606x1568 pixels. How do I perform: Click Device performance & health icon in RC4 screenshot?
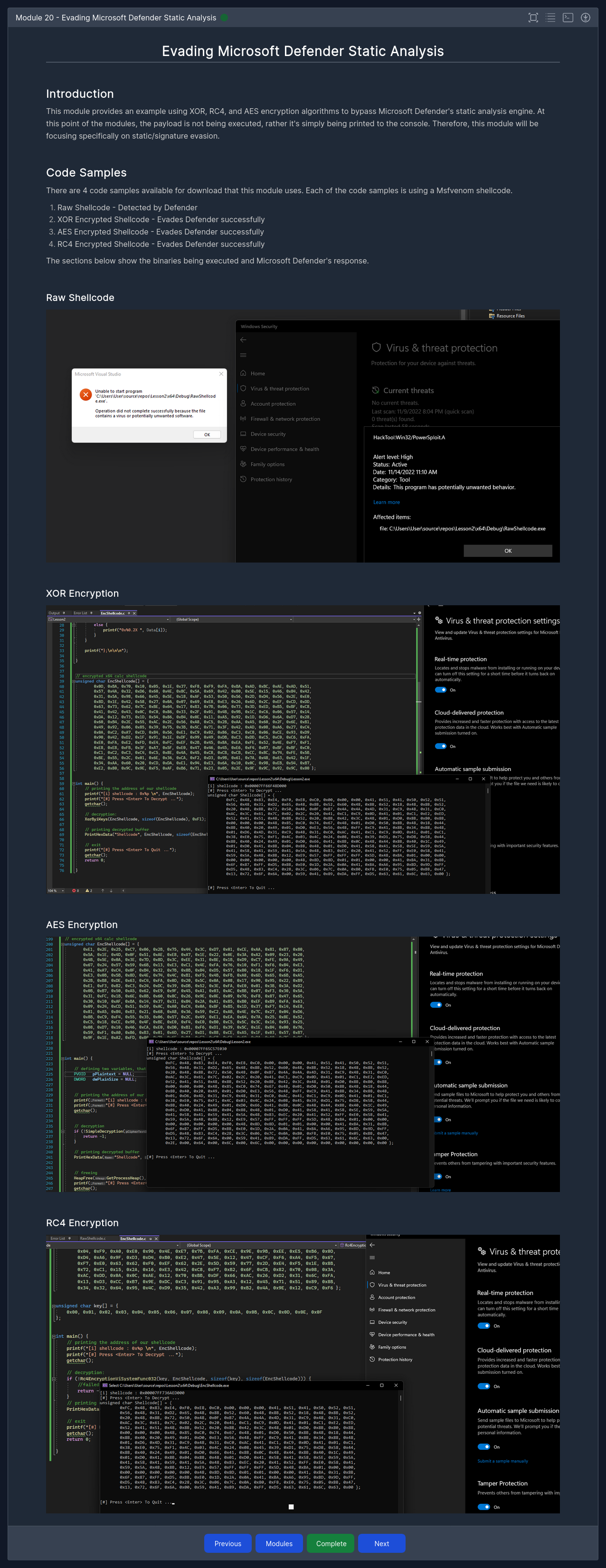(372, 1335)
